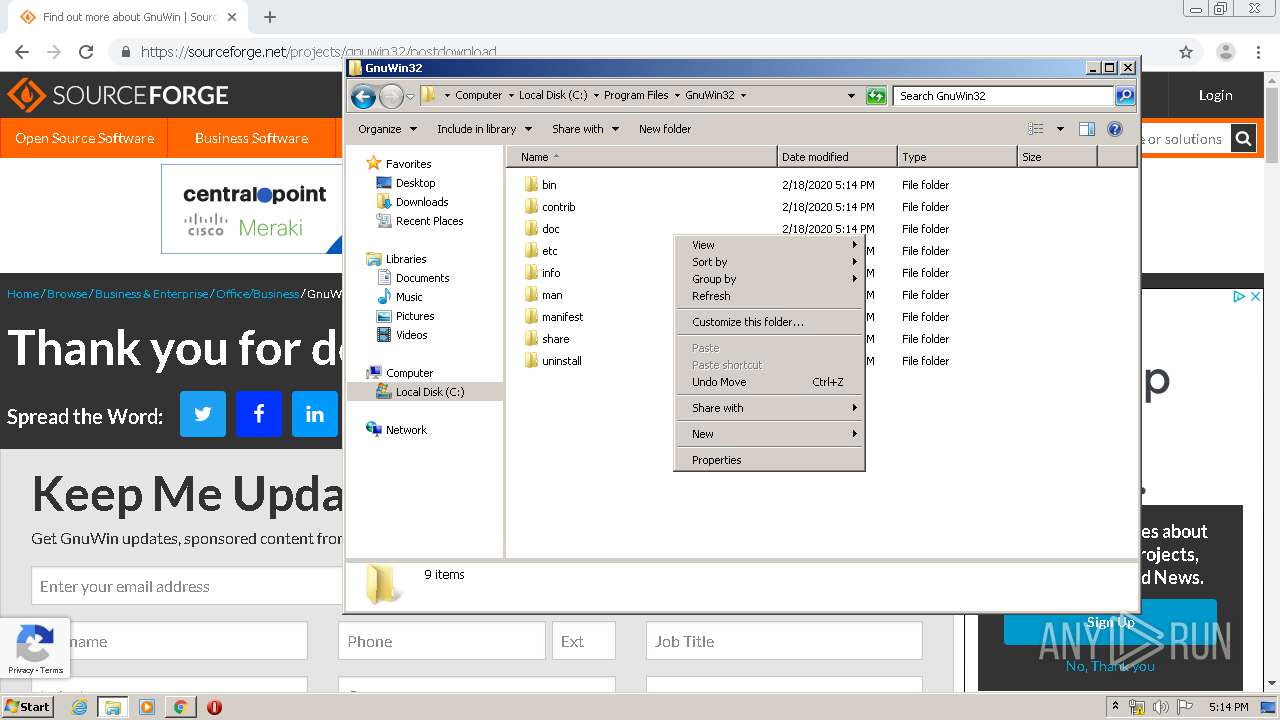The image size is (1280, 720).
Task: Open Internet Explorer from taskbar
Action: coord(79,707)
